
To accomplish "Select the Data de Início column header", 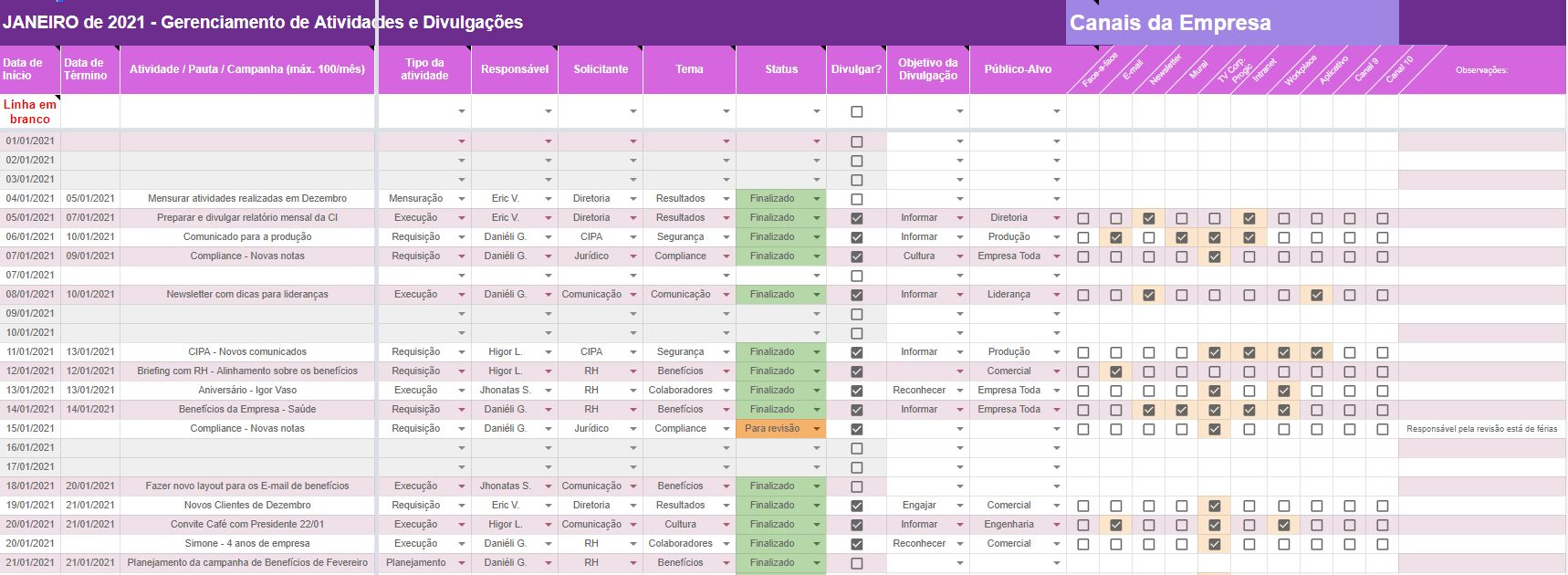I will pyautogui.click(x=30, y=69).
